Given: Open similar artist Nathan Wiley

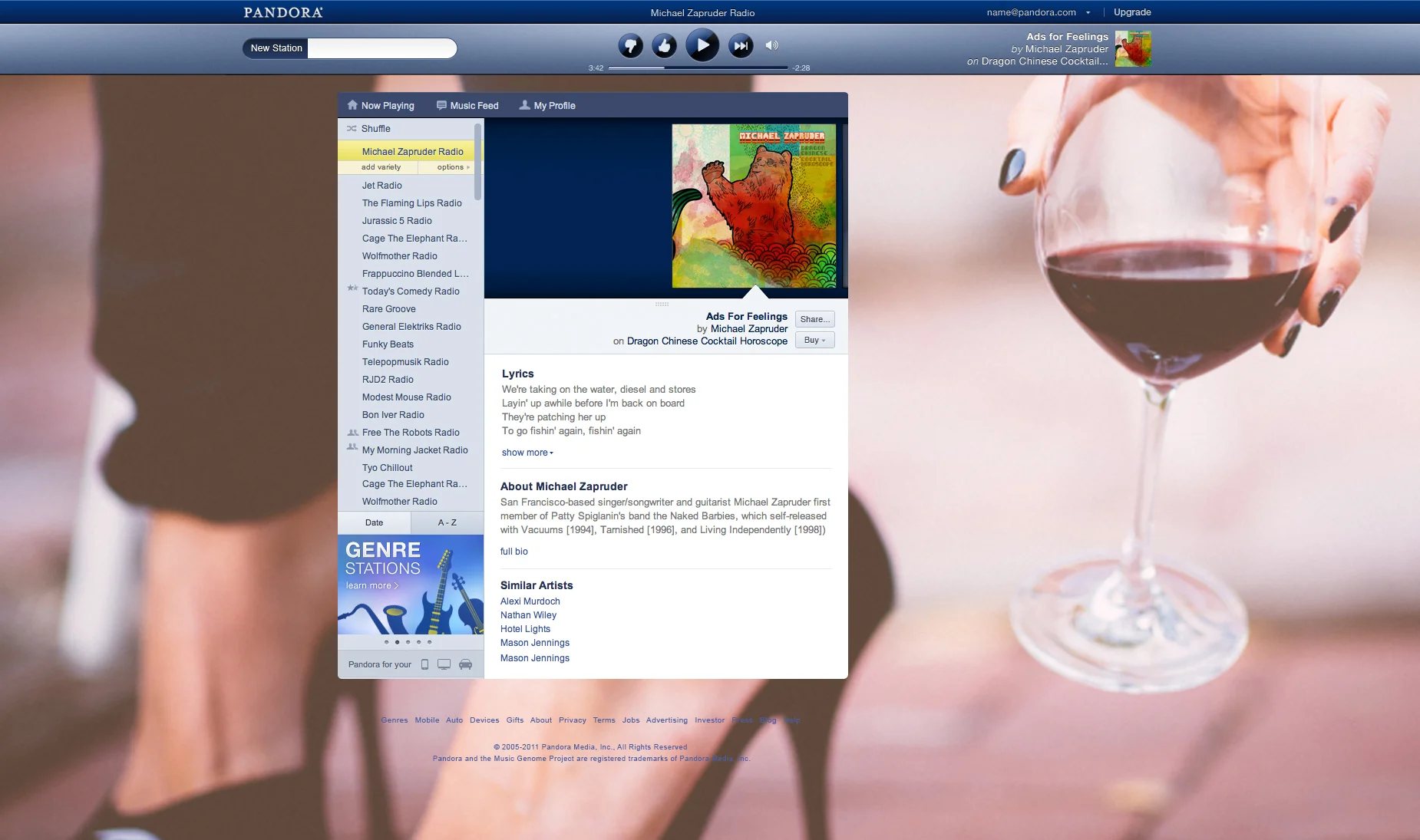Looking at the screenshot, I should [528, 615].
